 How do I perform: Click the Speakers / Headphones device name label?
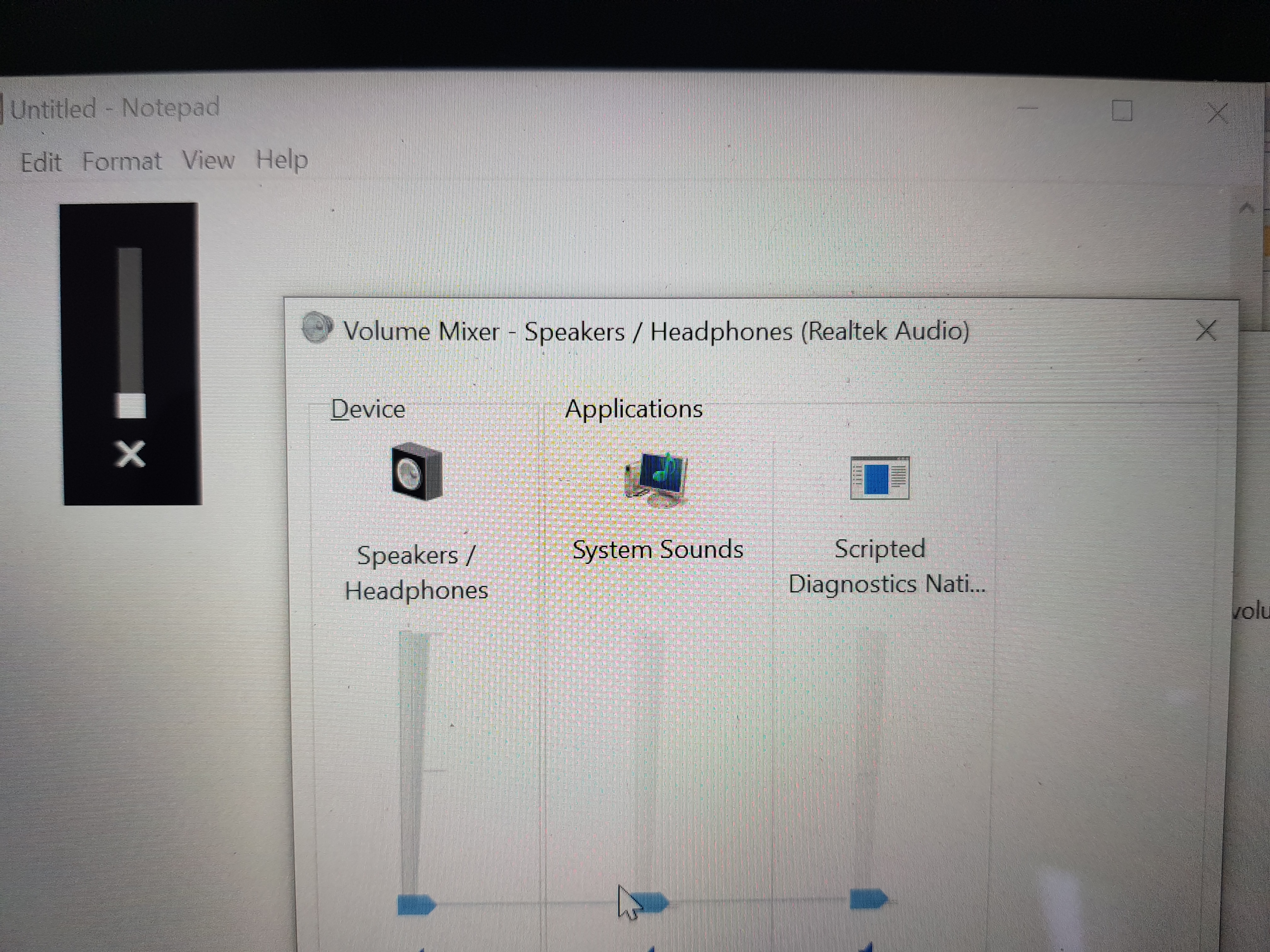tap(416, 572)
